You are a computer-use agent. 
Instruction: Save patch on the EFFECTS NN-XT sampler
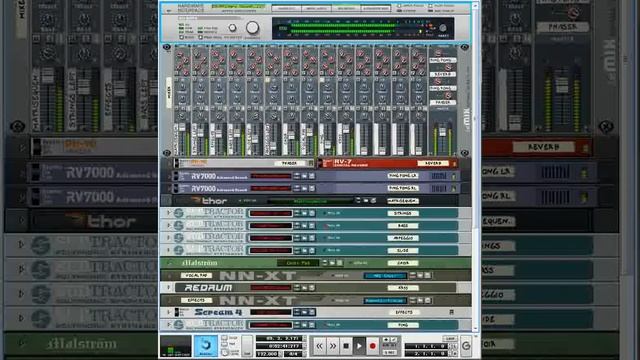pos(428,300)
